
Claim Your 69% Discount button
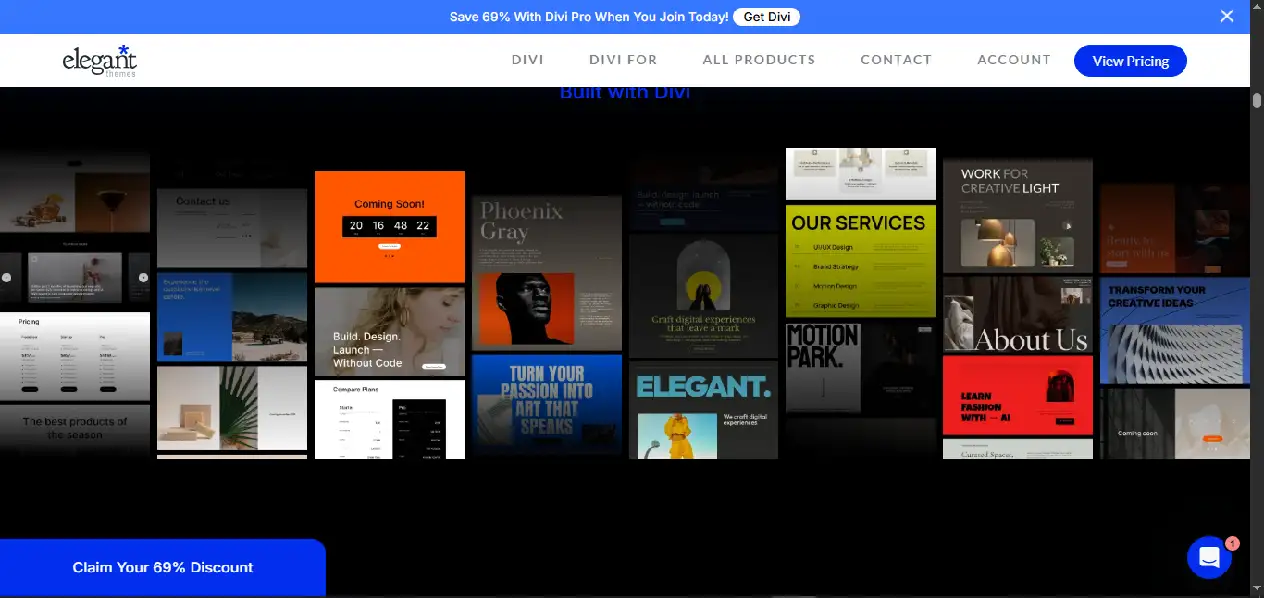click(163, 567)
